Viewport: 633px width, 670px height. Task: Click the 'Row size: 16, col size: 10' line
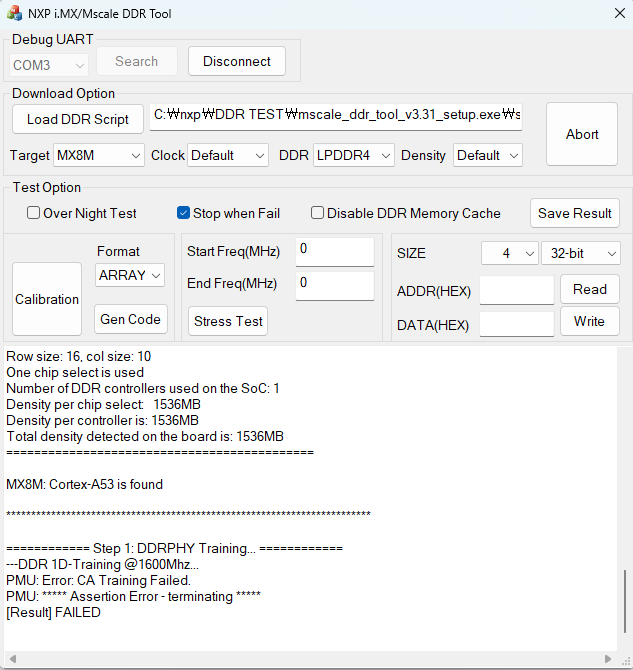[x=79, y=356]
